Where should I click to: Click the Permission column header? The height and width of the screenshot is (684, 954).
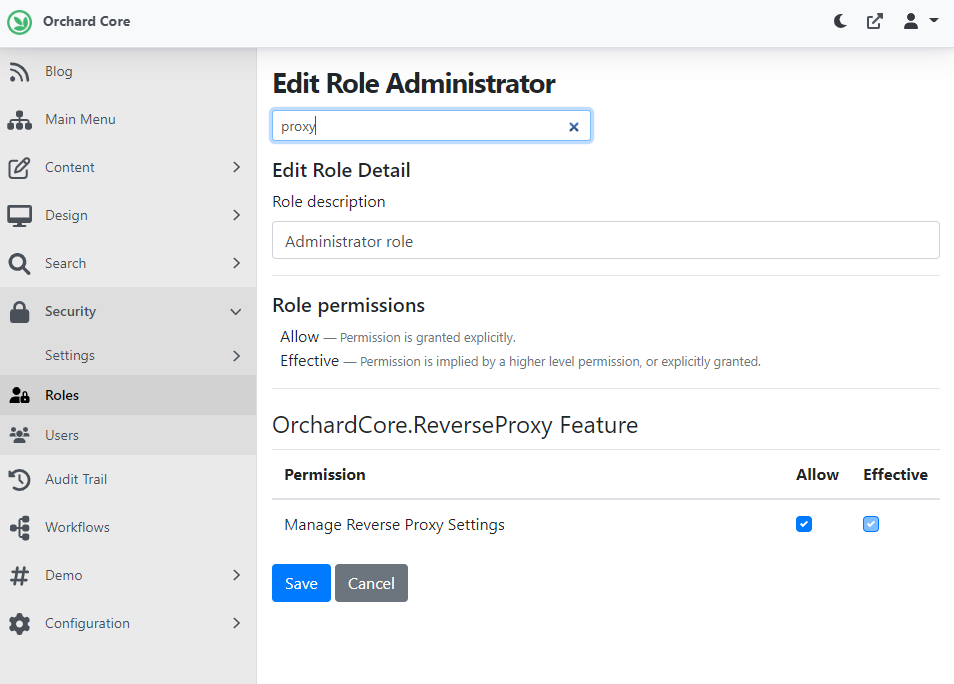coord(325,475)
